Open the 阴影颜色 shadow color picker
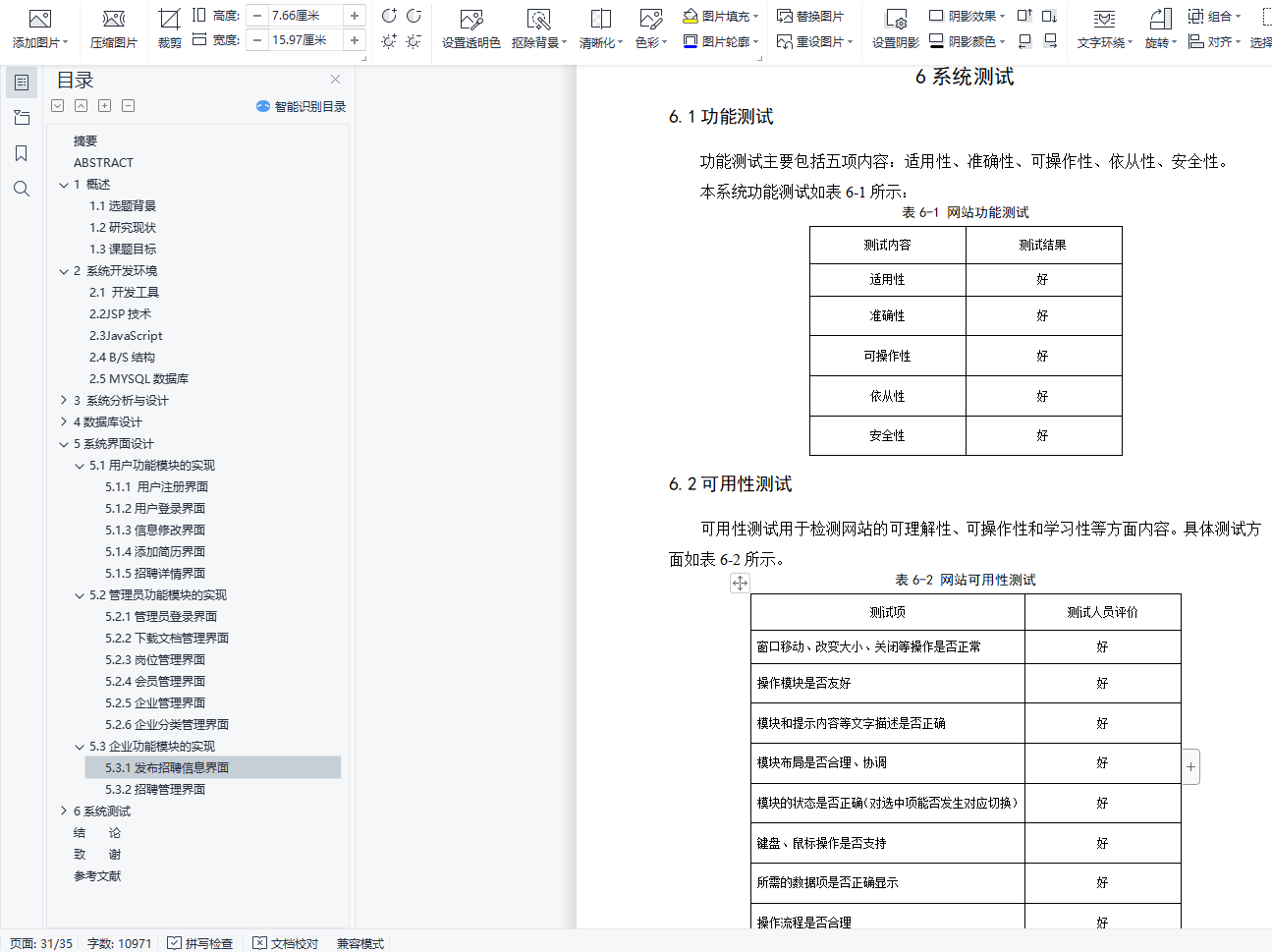 click(968, 41)
